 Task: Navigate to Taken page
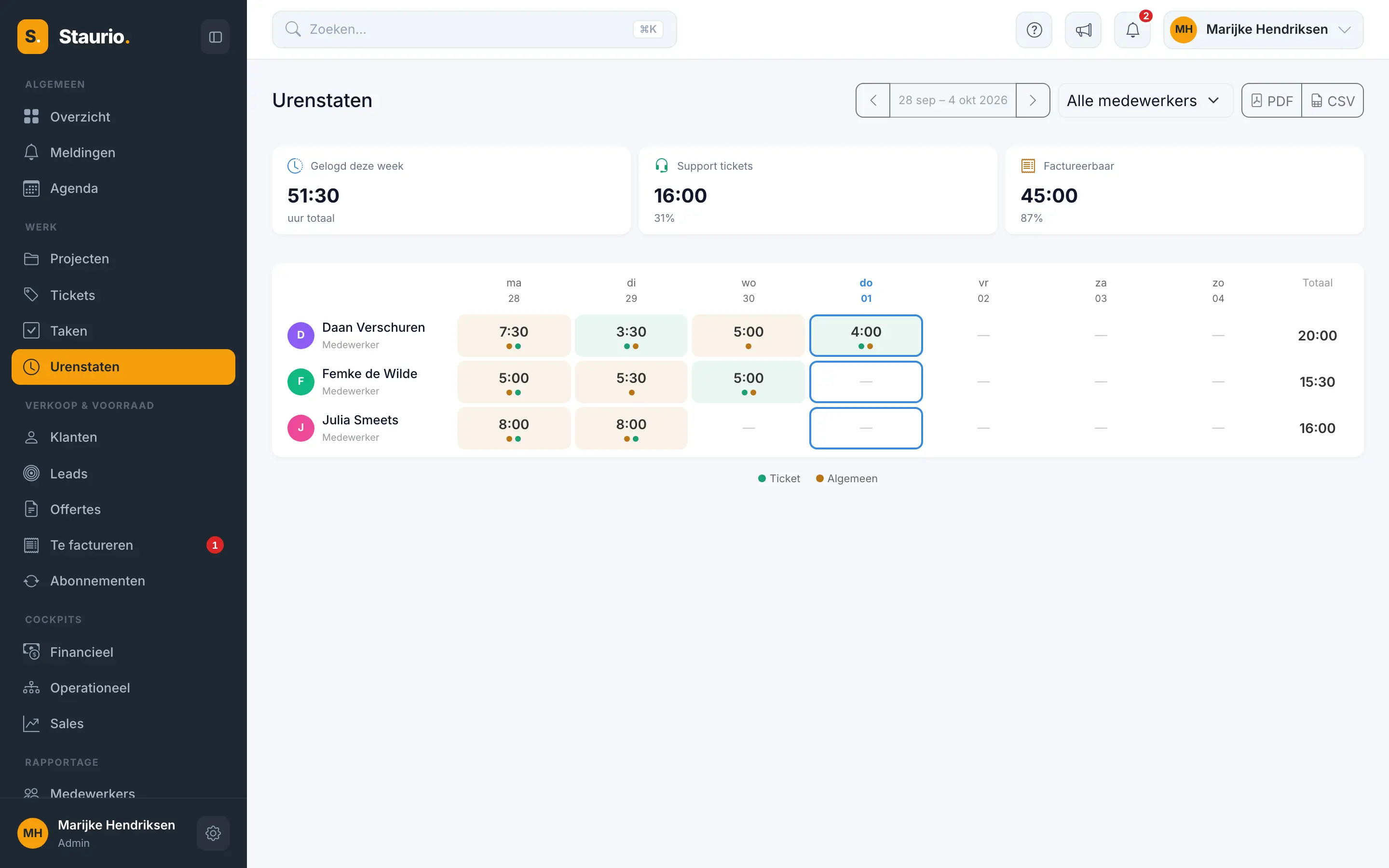point(123,331)
